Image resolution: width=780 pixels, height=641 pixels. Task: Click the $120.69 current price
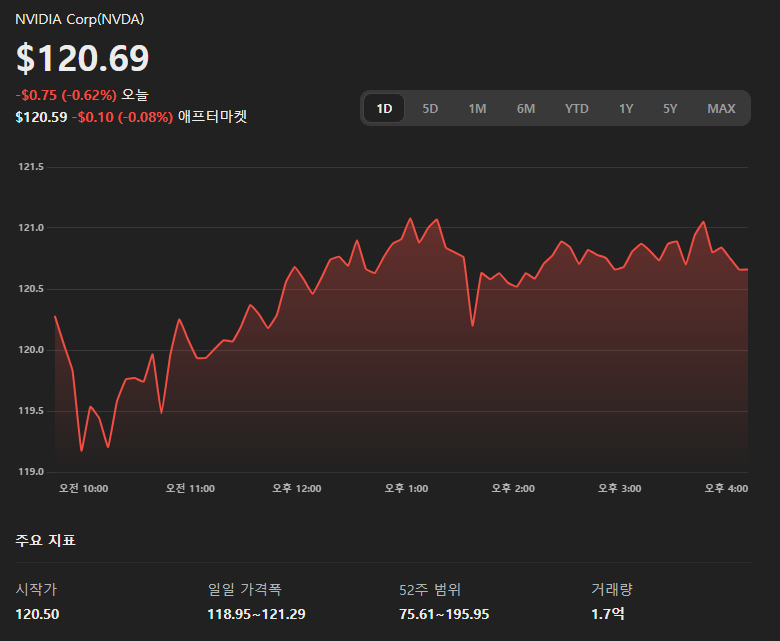coord(83,58)
